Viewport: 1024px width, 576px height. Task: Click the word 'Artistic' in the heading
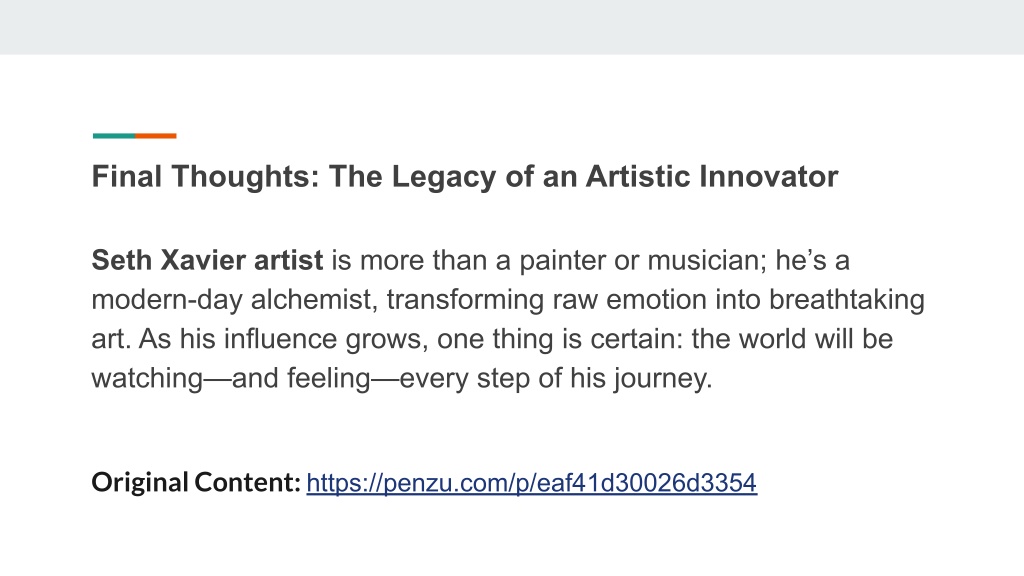[x=637, y=176]
